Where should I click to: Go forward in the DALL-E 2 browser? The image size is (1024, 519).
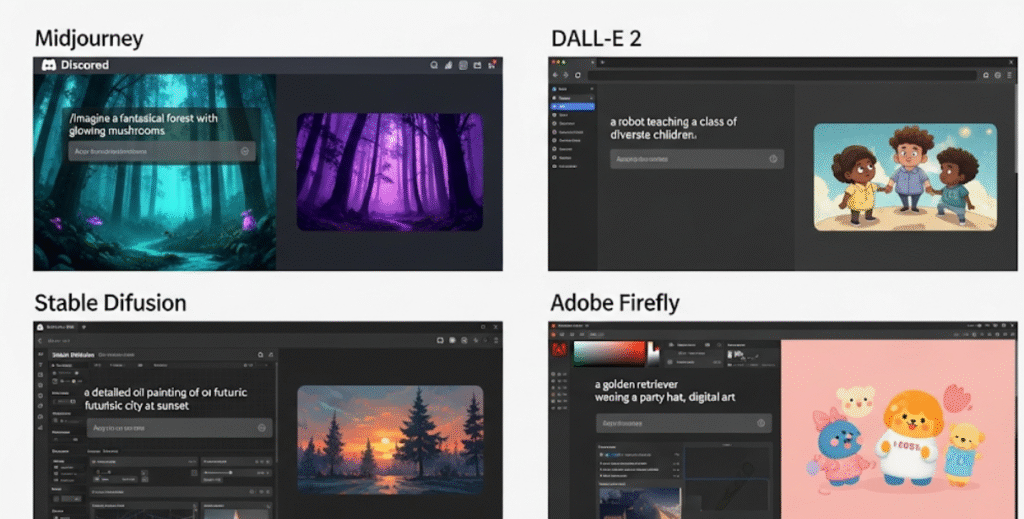[566, 75]
